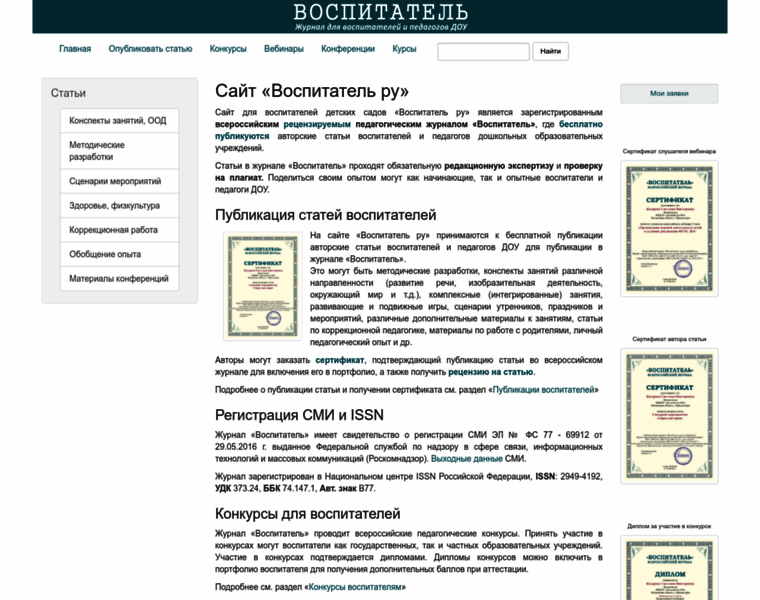The image size is (760, 600).
Task: Open Конспекты занятий, ООД category
Action: (x=119, y=121)
